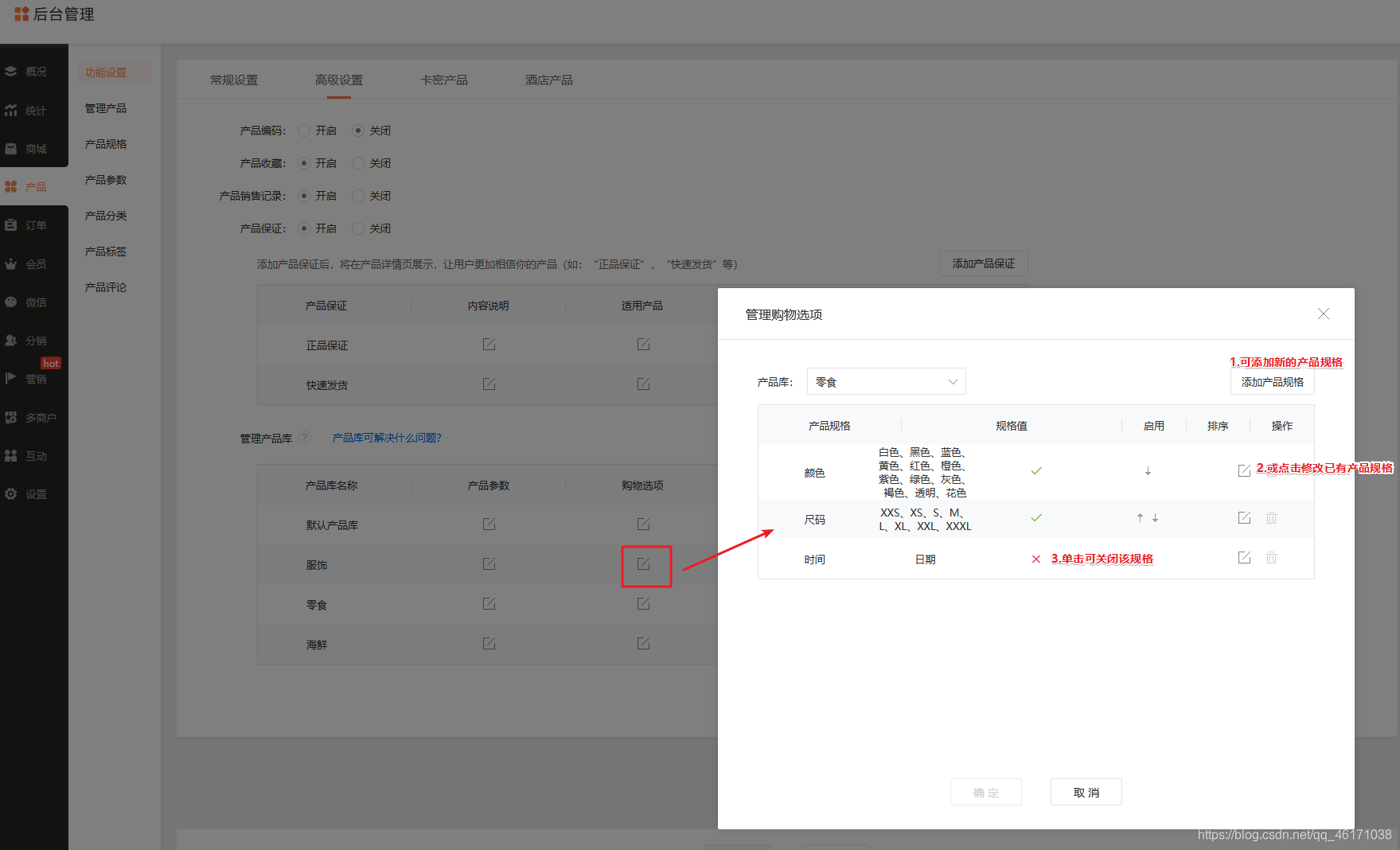The width and height of the screenshot is (1400, 850).
Task: Move the 尺码 specification up
Action: [1140, 518]
